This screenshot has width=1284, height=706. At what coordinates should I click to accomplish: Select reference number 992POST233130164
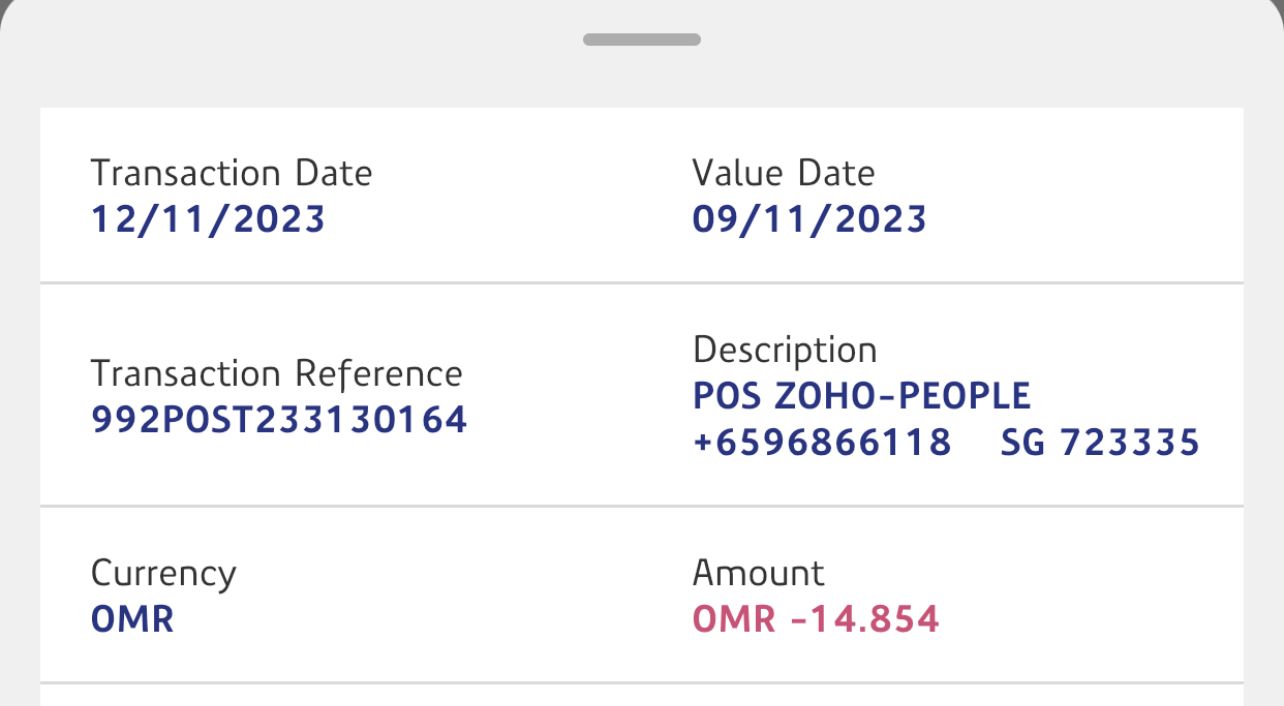pyautogui.click(x=279, y=419)
